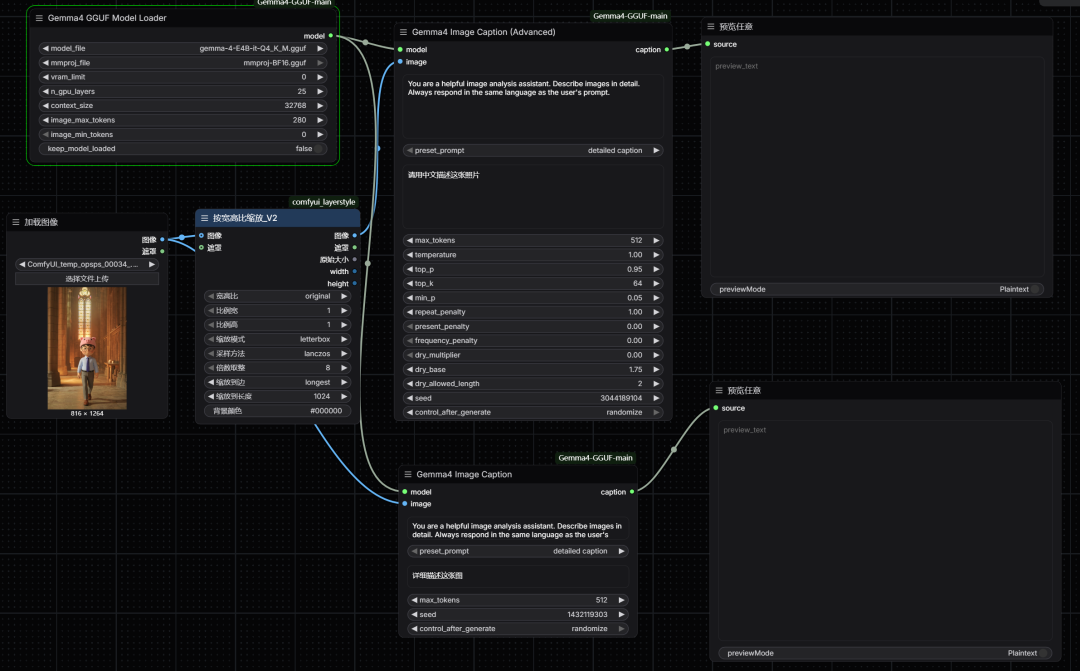Toggle keep_model_loaded switch
This screenshot has height=671, width=1080.
pos(319,149)
